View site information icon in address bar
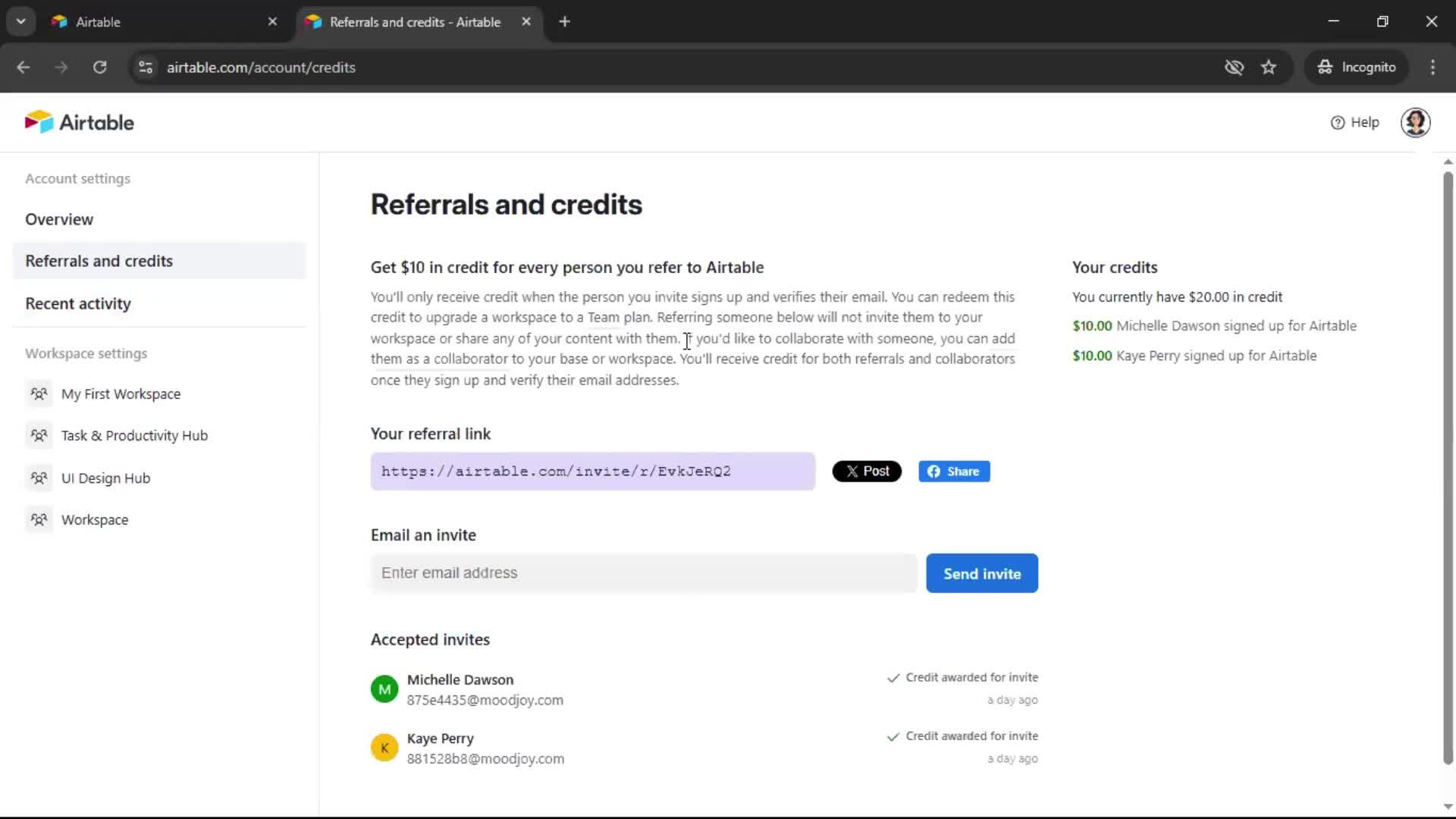The image size is (1456, 819). click(146, 67)
